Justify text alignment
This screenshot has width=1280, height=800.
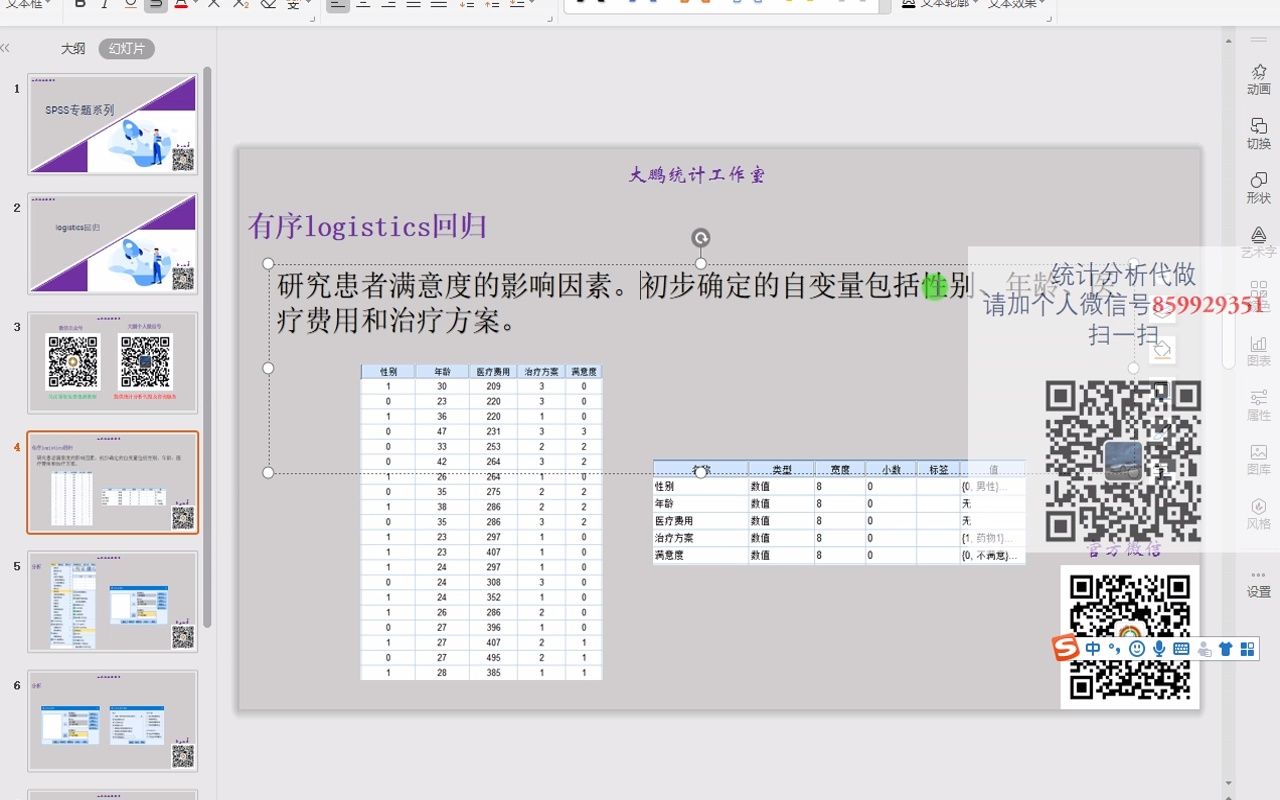click(x=413, y=4)
